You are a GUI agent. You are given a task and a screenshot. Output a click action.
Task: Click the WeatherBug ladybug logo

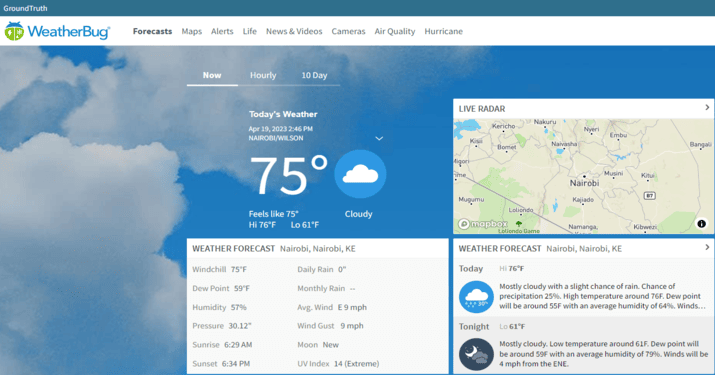(14, 31)
